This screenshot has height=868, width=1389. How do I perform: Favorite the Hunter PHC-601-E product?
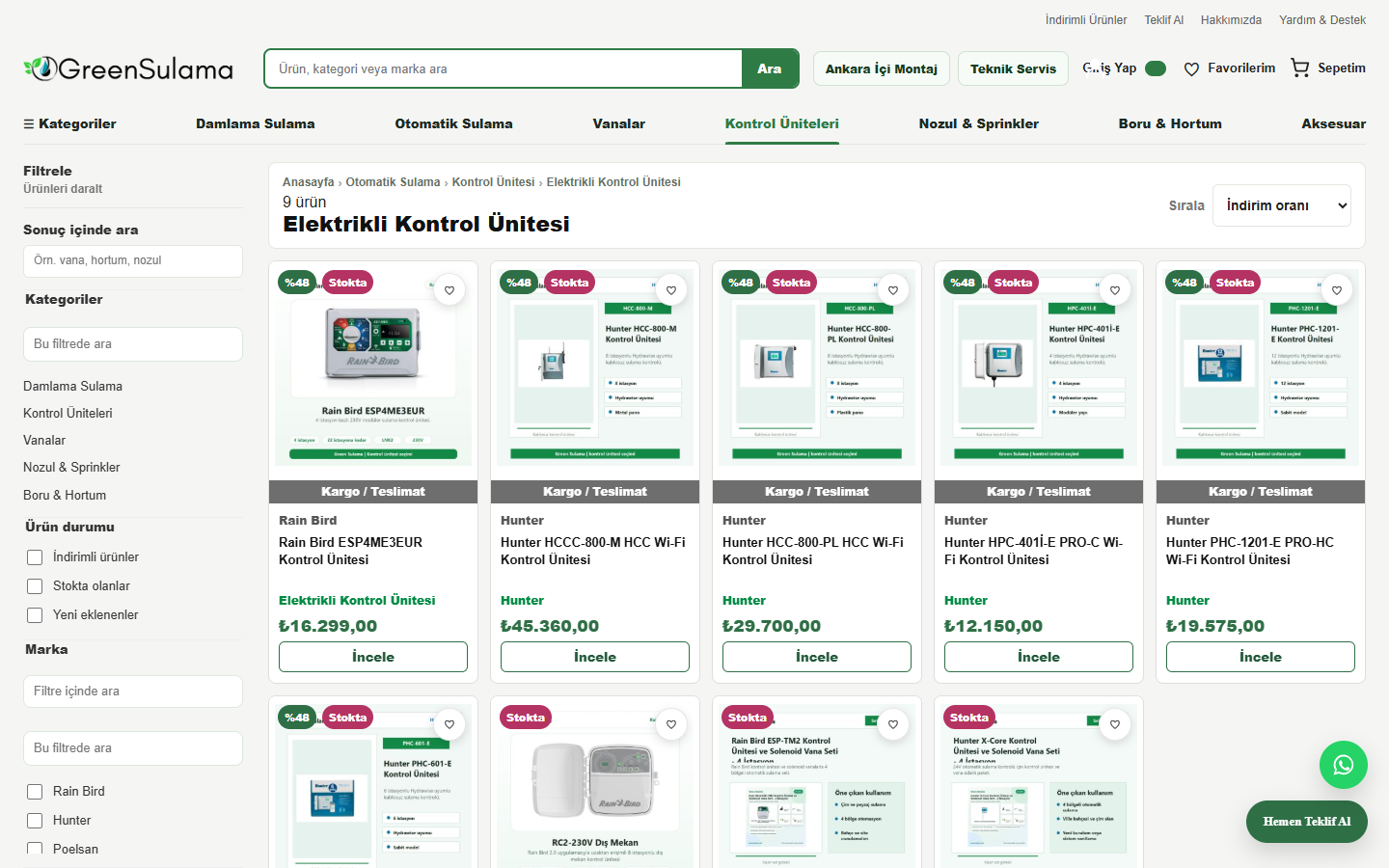(449, 725)
